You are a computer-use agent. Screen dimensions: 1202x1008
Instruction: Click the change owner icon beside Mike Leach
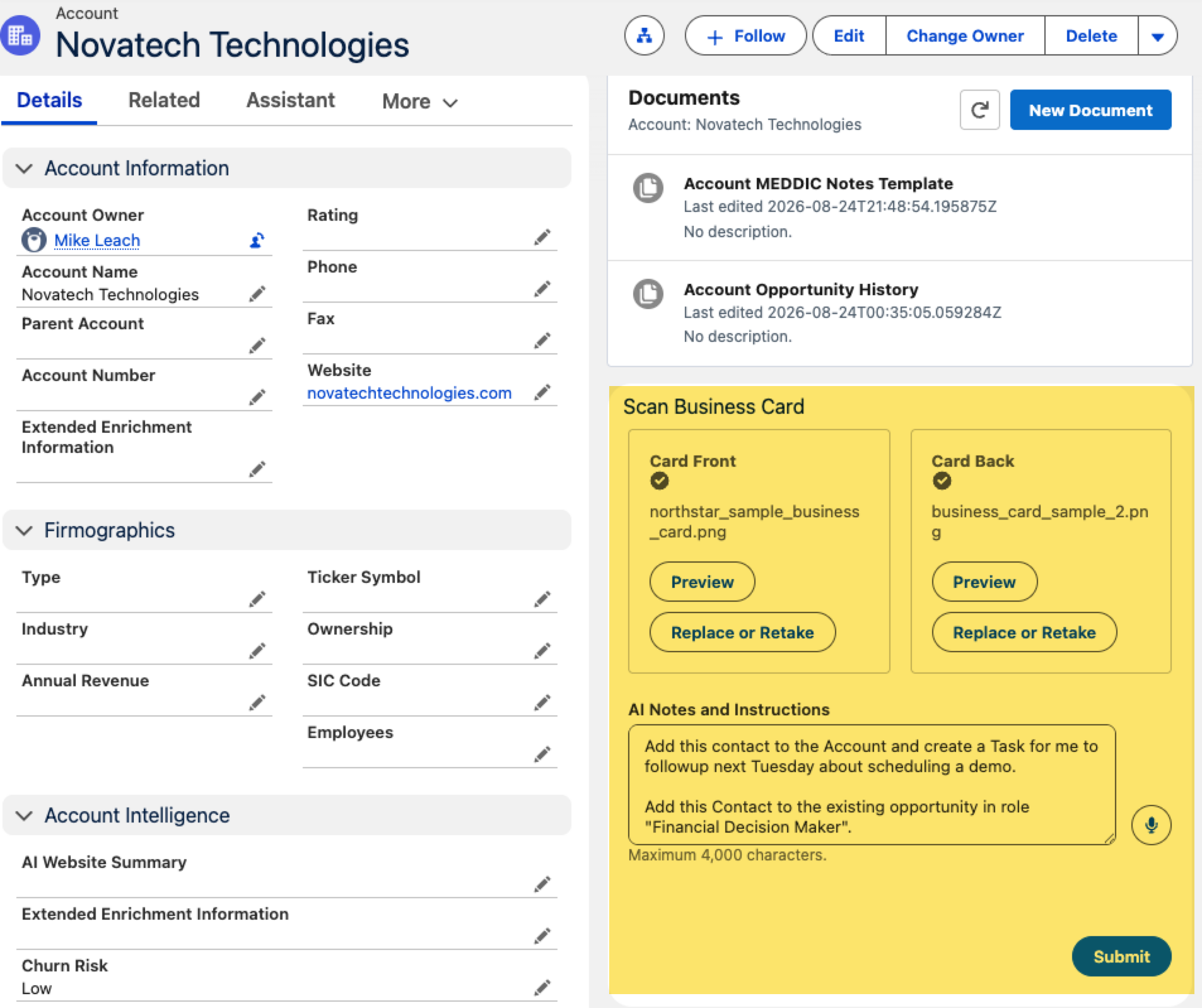pos(257,240)
